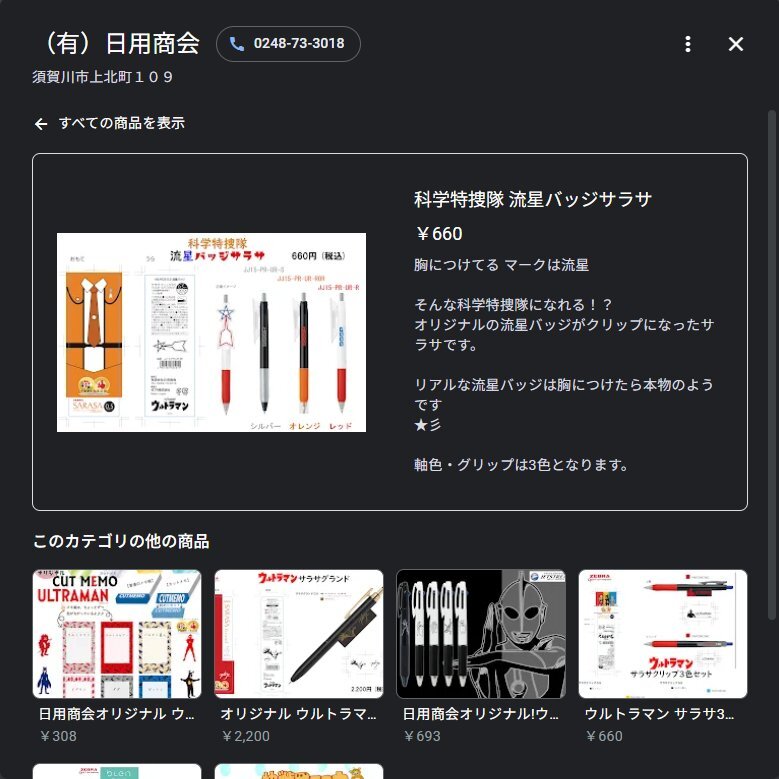
Task: Click the back arrow icon
Action: (x=41, y=124)
